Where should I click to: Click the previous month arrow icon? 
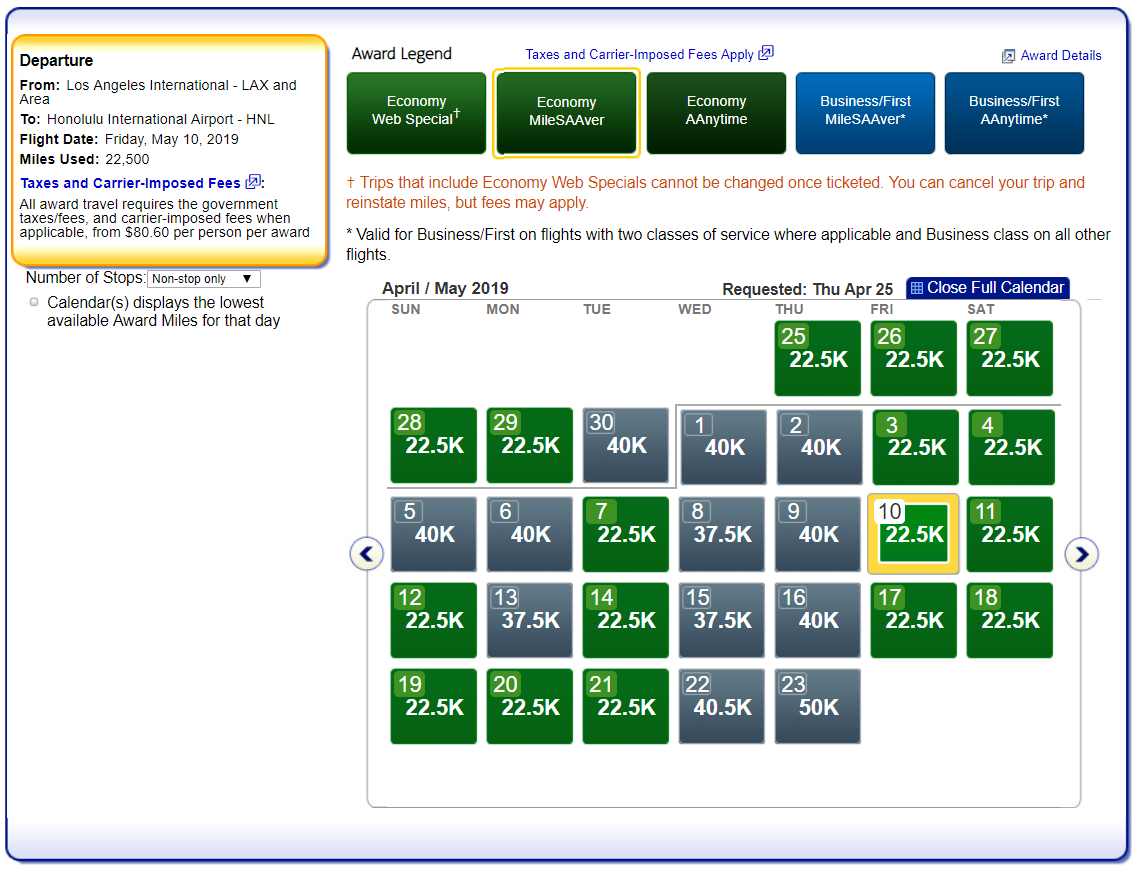click(367, 554)
